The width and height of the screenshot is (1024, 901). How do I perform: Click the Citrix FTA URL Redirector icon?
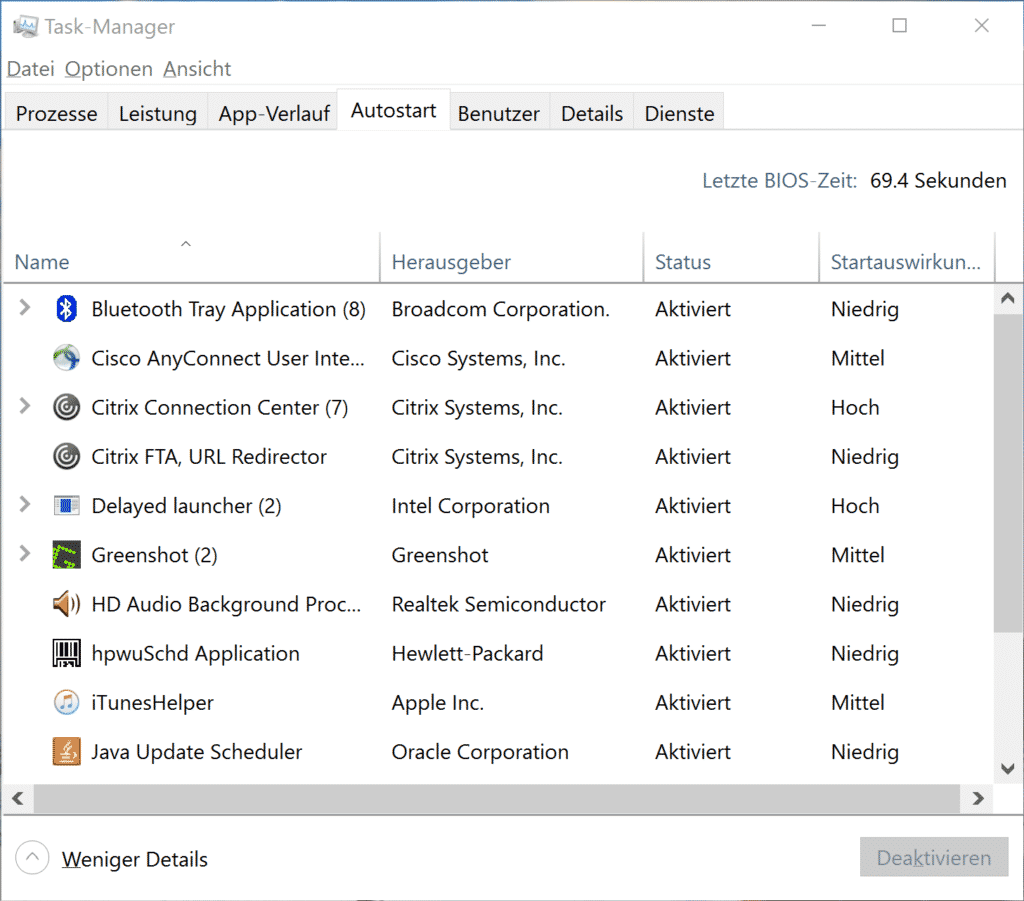coord(66,456)
